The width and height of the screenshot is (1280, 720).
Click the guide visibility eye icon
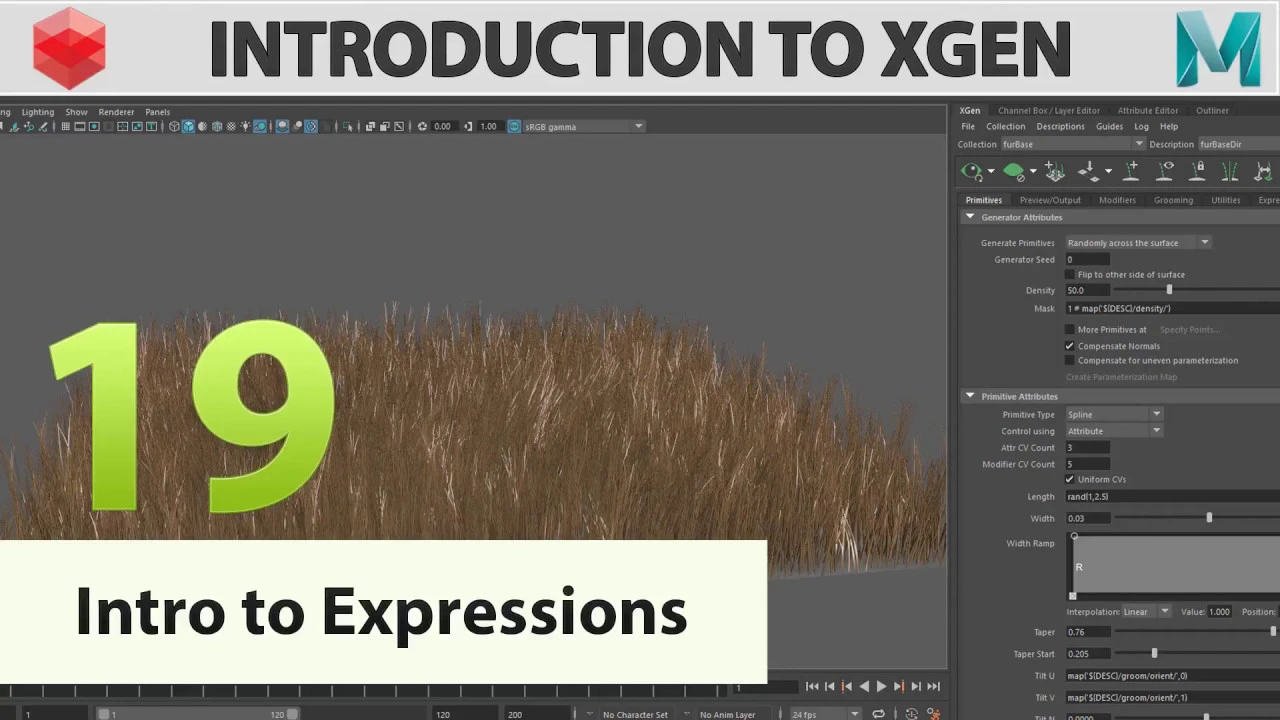click(x=1165, y=171)
